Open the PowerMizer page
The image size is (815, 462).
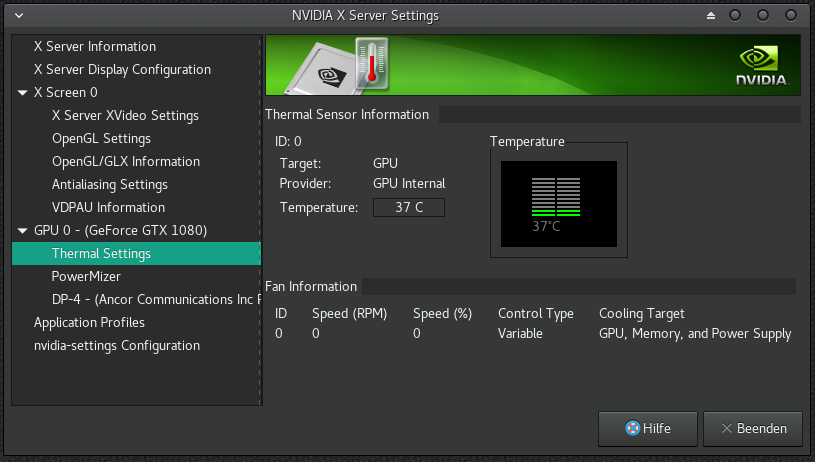(85, 276)
